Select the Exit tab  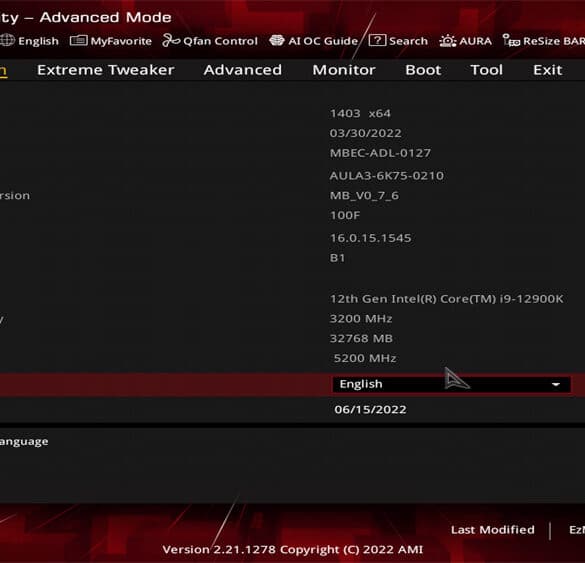(547, 70)
